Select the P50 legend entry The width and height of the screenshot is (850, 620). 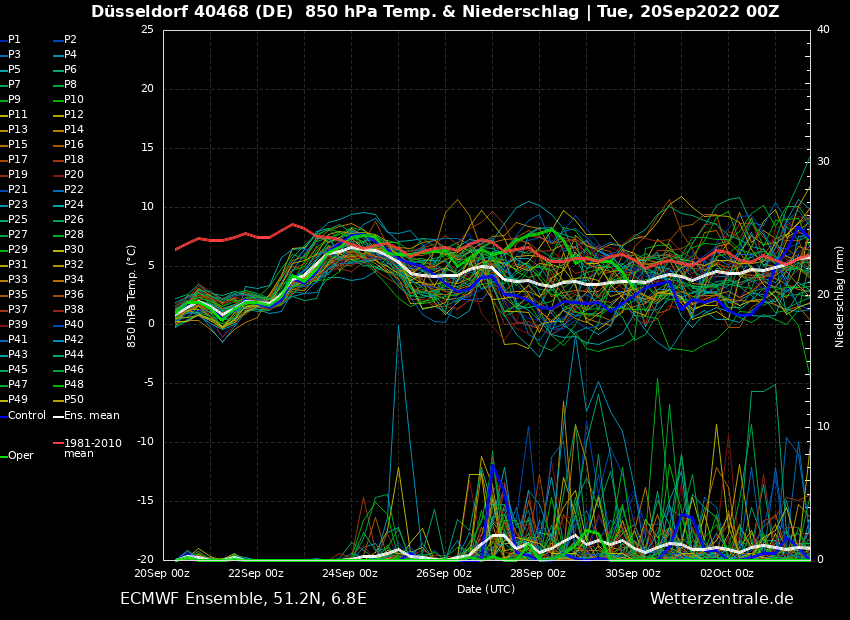pos(73,400)
